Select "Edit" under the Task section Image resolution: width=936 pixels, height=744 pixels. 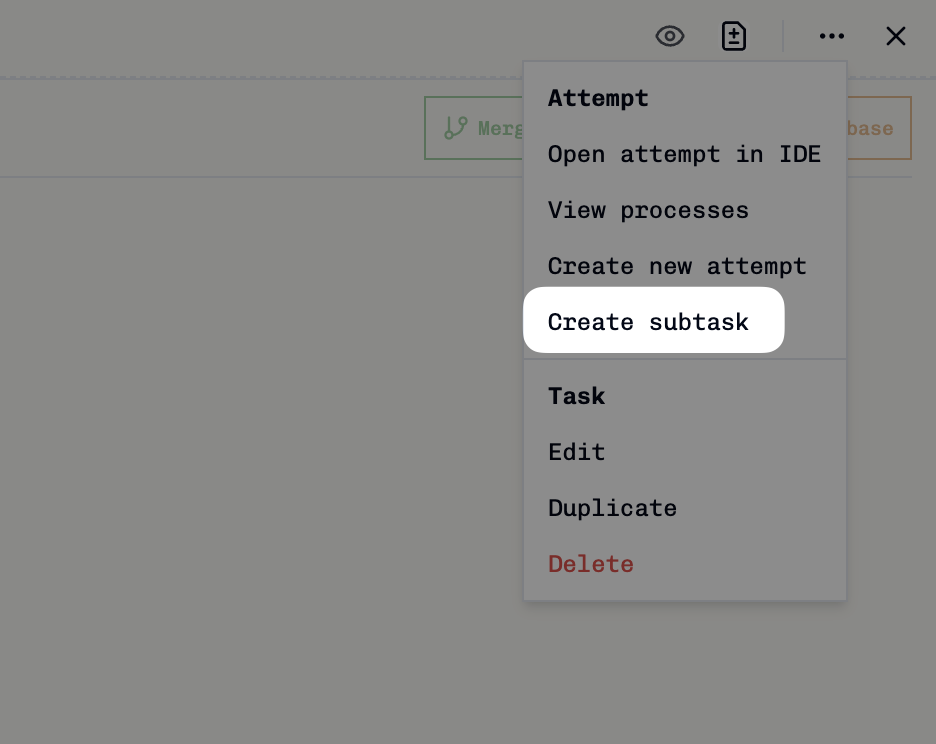[x=577, y=452]
